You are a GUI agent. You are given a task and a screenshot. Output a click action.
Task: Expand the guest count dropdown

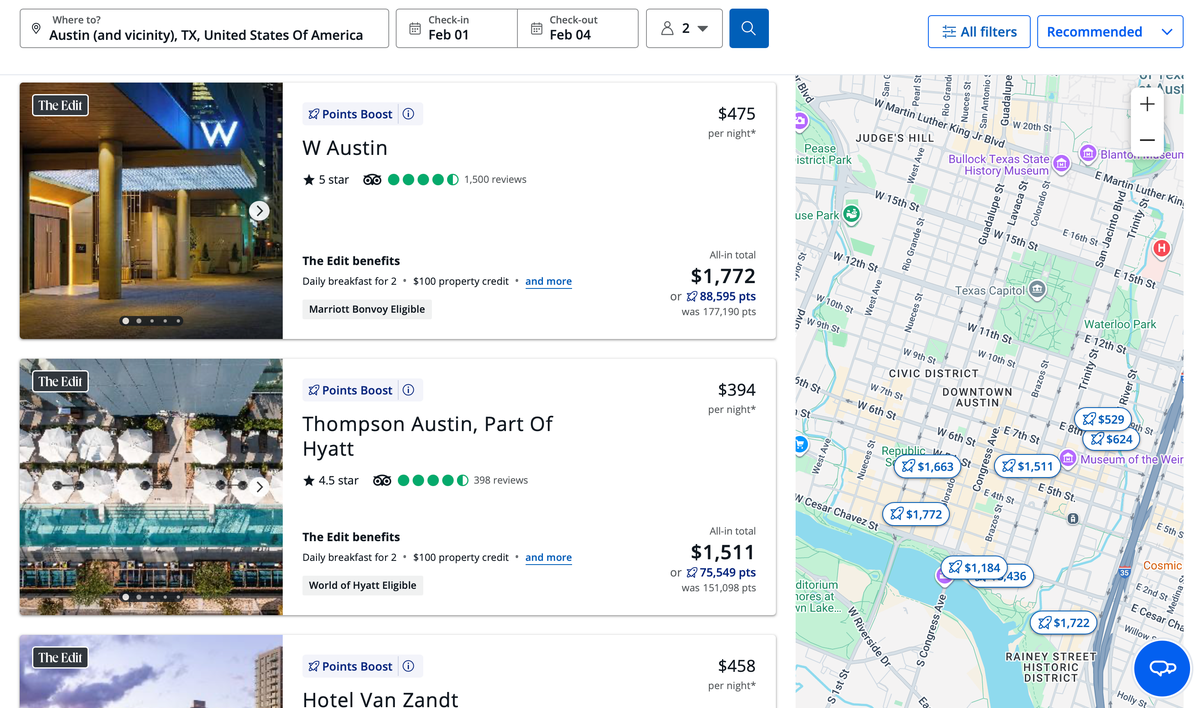pyautogui.click(x=684, y=29)
